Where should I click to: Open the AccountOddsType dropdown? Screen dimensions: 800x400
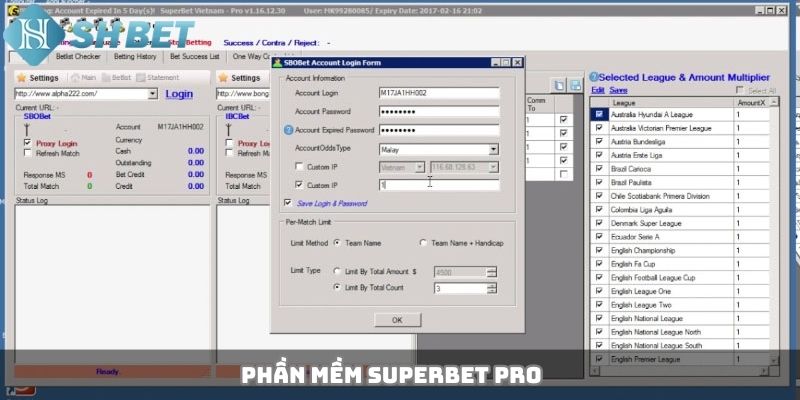click(x=493, y=149)
